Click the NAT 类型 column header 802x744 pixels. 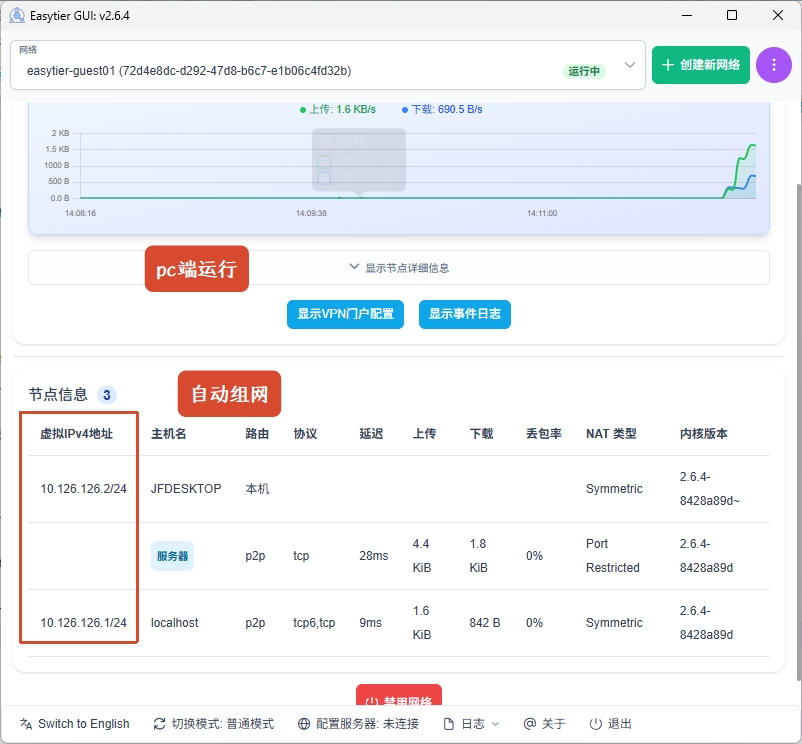point(611,434)
